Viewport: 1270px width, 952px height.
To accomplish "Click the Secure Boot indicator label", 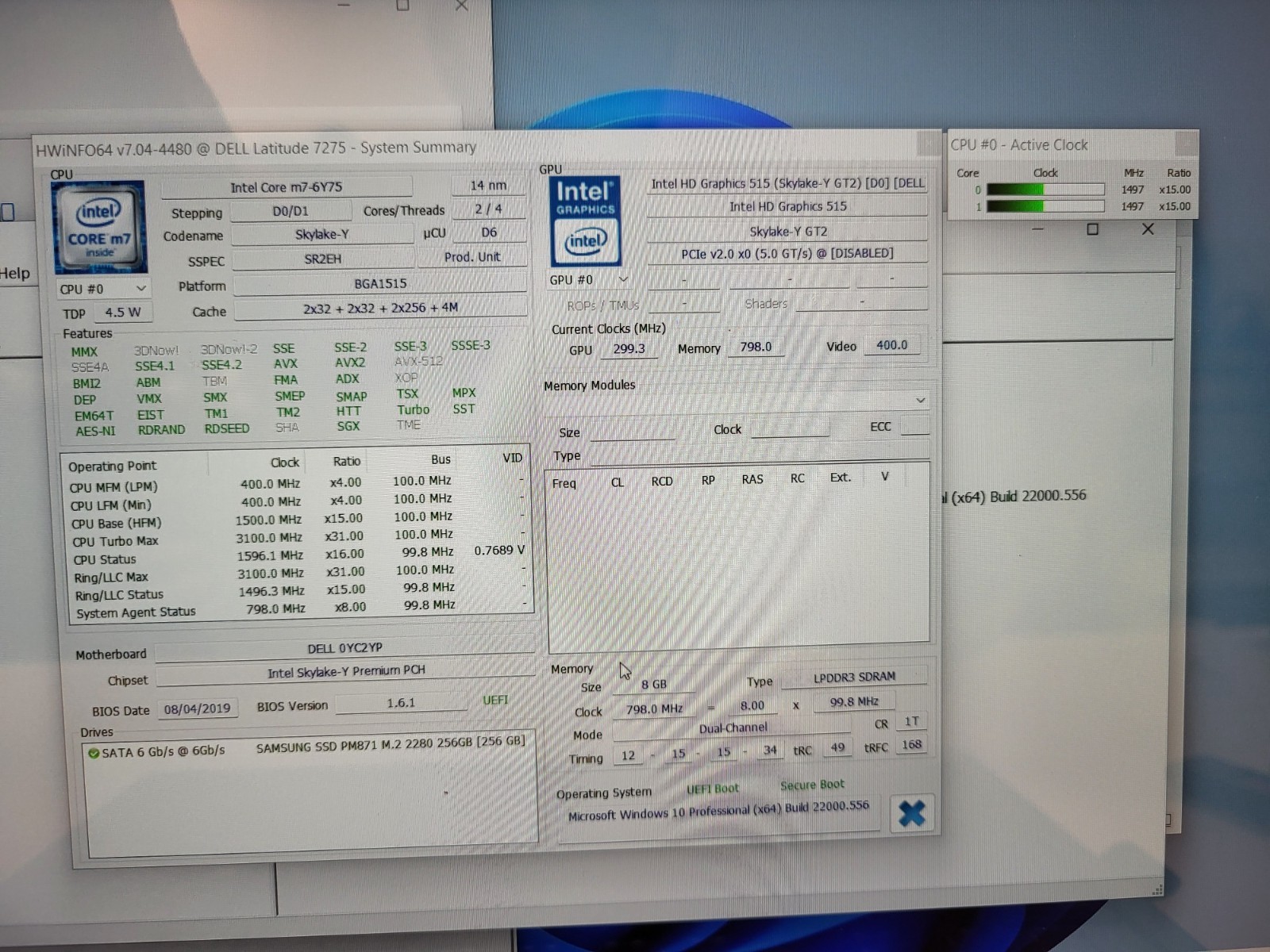I will click(812, 785).
